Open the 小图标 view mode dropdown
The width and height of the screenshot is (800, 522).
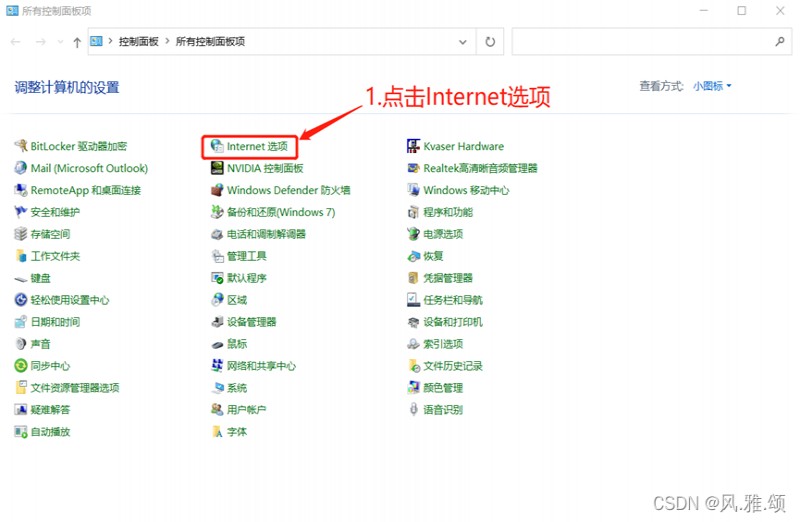click(712, 86)
